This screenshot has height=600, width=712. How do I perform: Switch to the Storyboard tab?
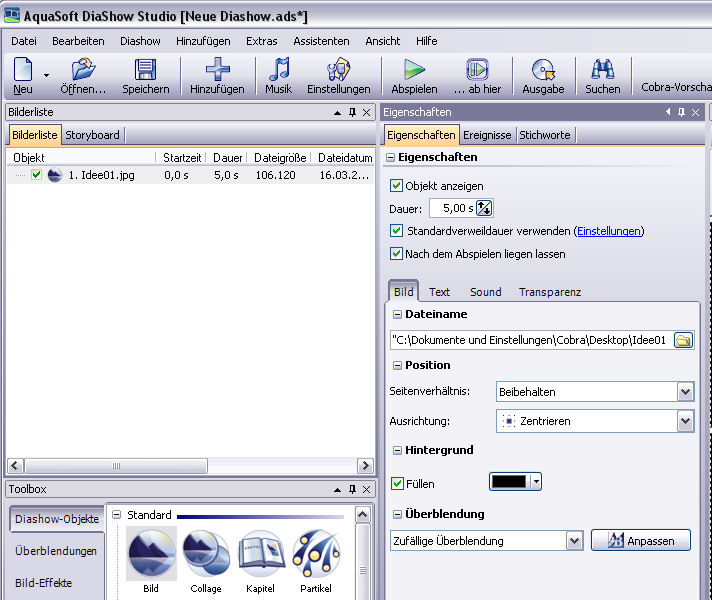click(x=92, y=135)
